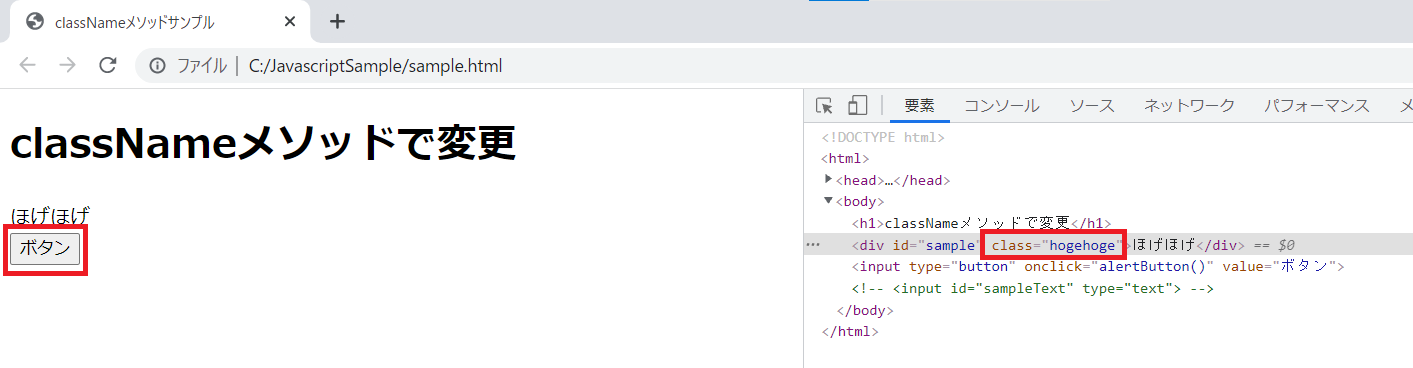Go forward to next page
This screenshot has width=1413, height=368.
click(x=67, y=66)
